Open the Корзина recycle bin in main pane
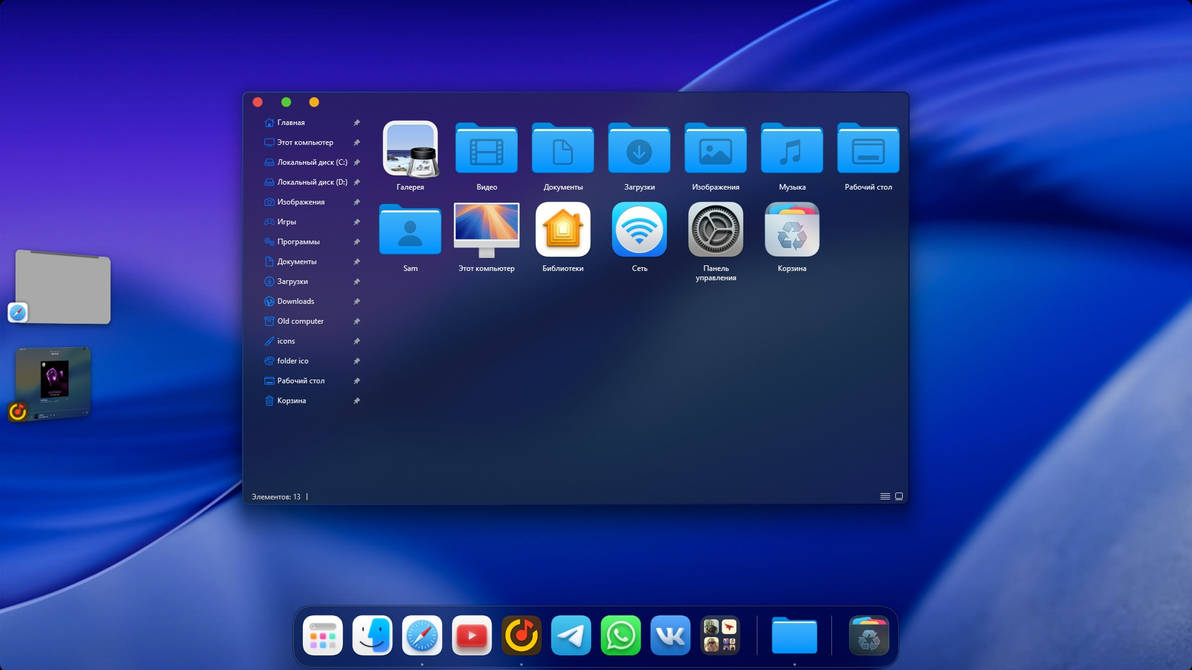 792,230
